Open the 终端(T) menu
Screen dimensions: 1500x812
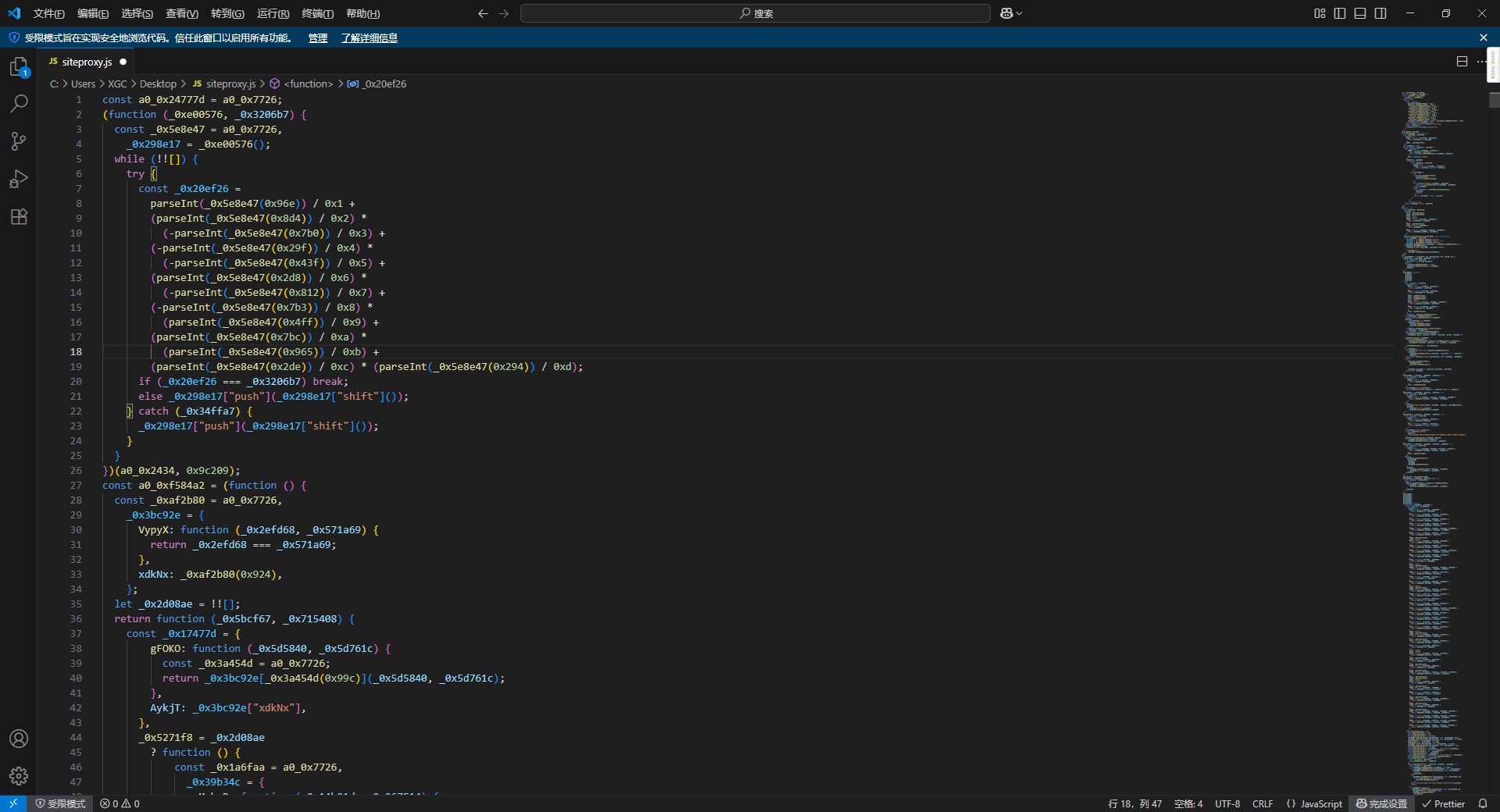317,13
